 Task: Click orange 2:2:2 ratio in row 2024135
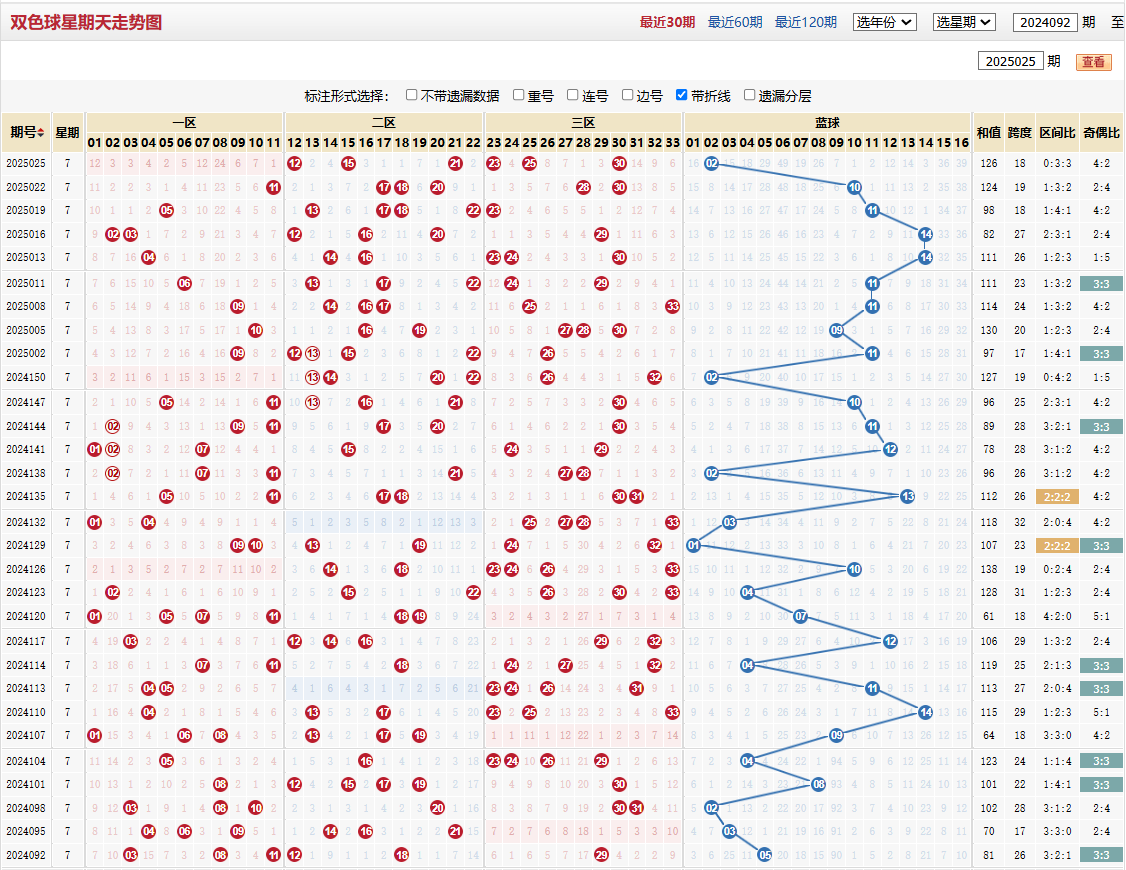1057,497
